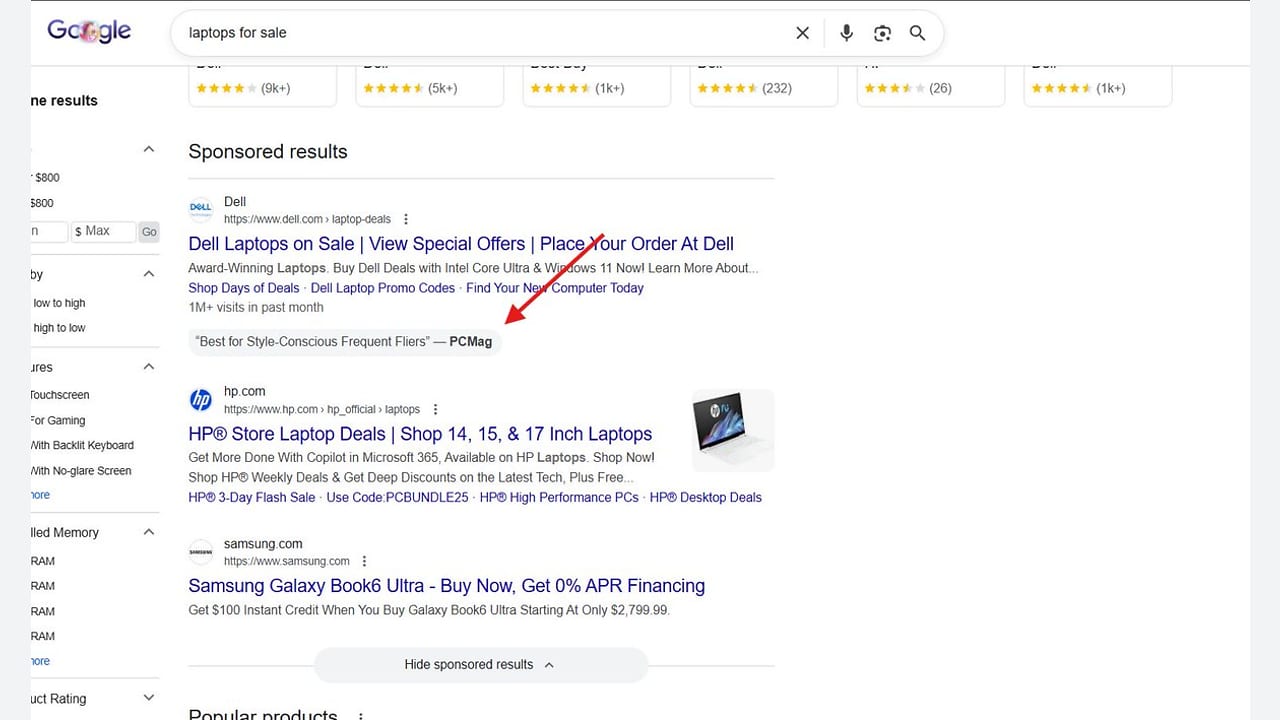1280x720 pixels.
Task: Collapse the features filter section chevron
Action: (x=149, y=367)
